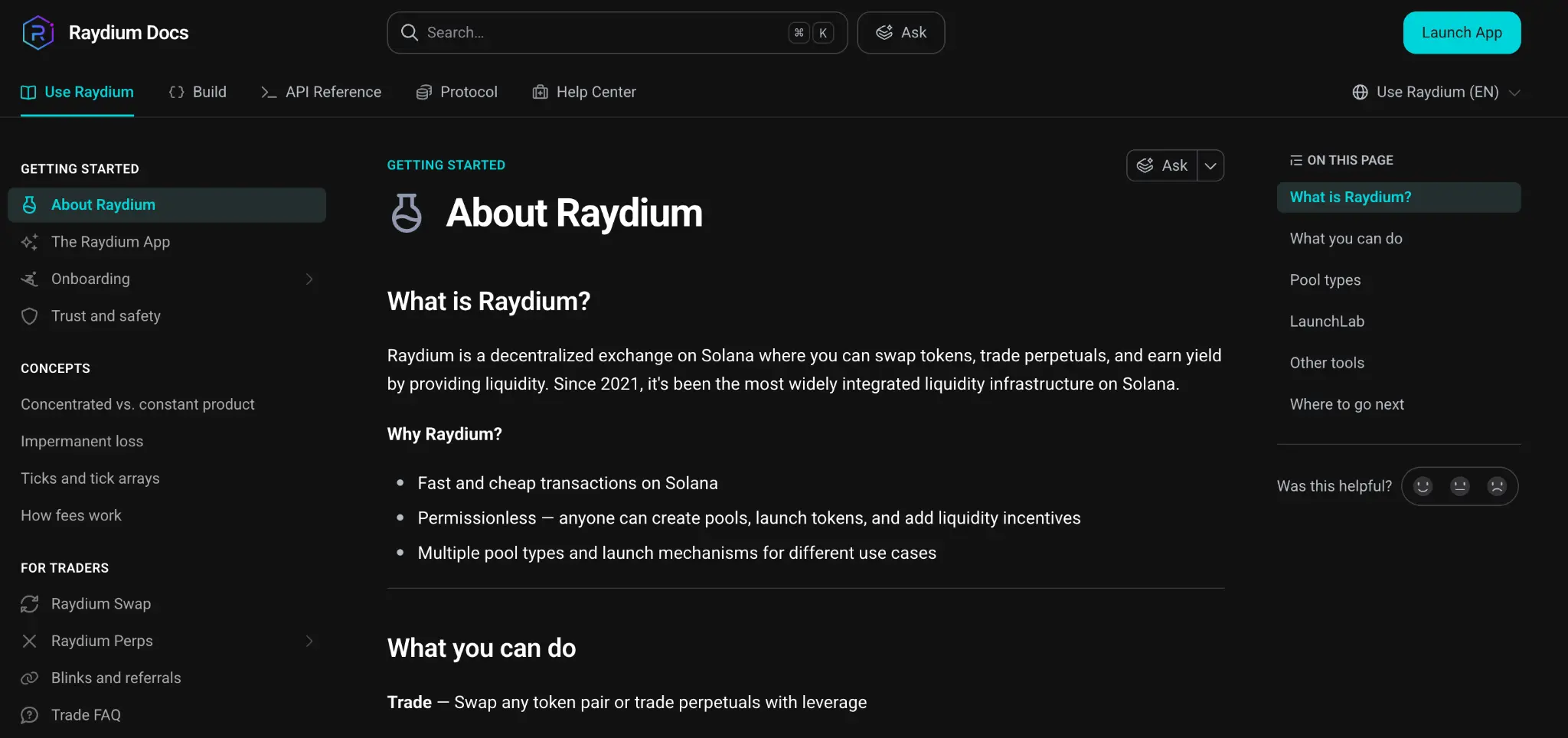Click the Raydium Docs title link

pos(129,33)
